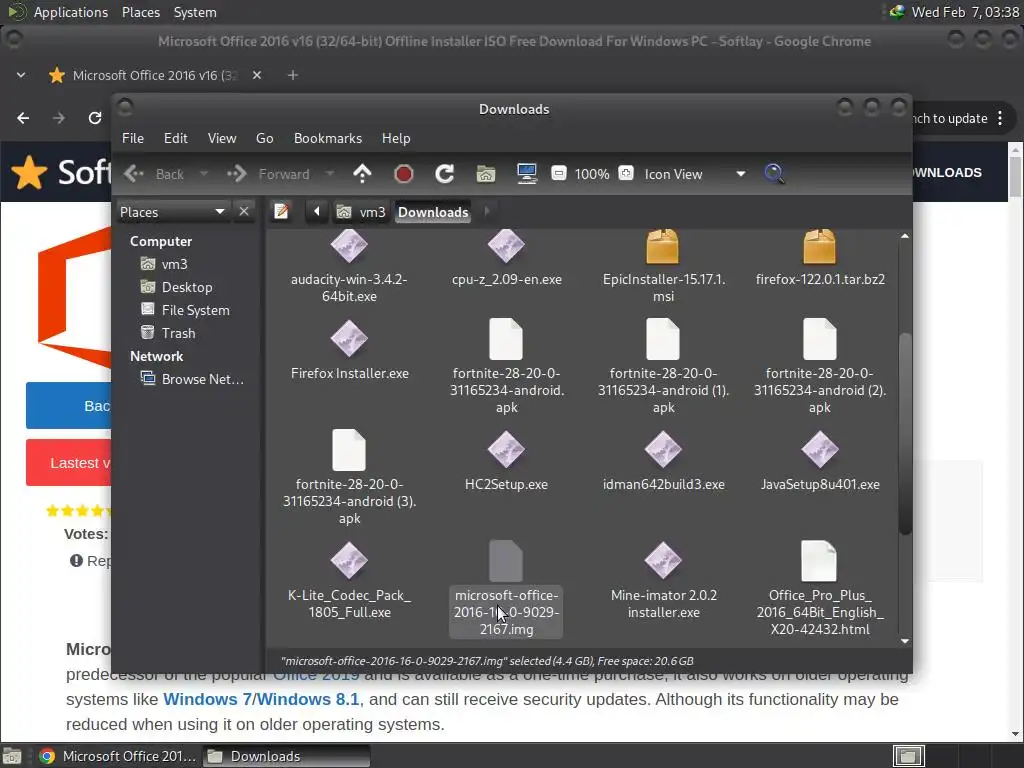This screenshot has width=1024, height=768.
Task: Open the View menu
Action: (x=222, y=138)
